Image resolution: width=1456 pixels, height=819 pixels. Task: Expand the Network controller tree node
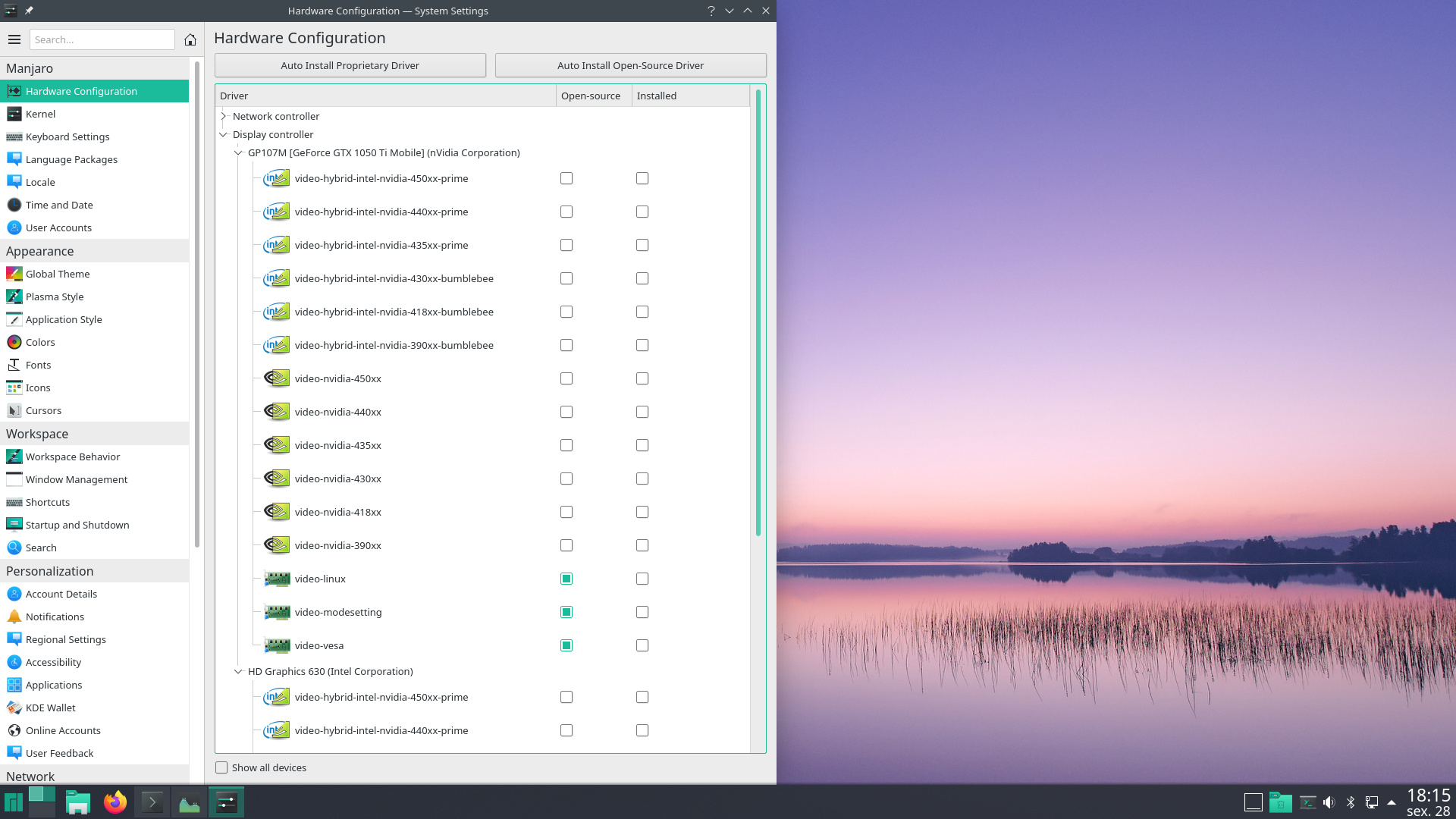(x=224, y=116)
